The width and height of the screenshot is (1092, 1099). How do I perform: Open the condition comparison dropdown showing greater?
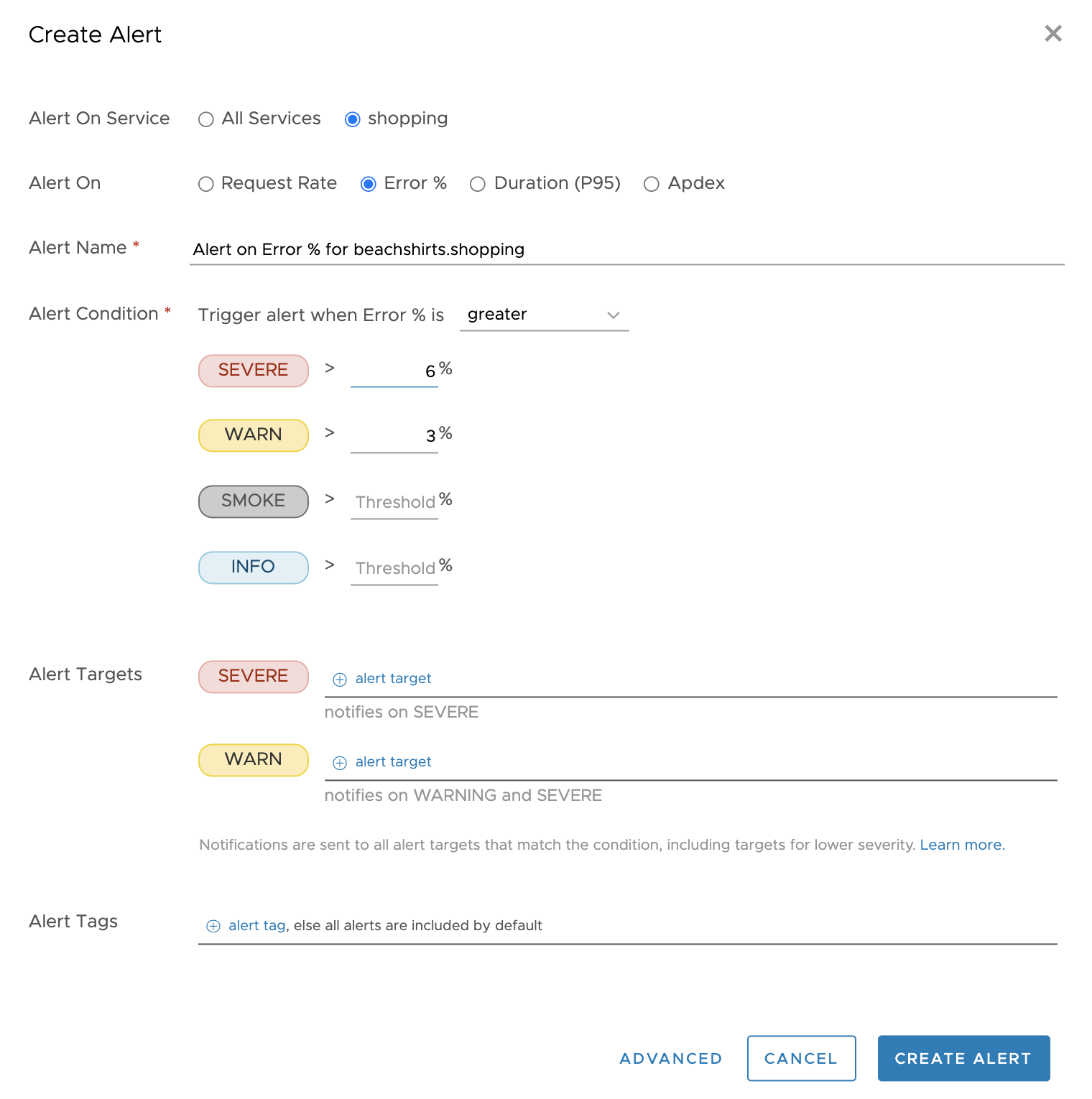pos(544,315)
